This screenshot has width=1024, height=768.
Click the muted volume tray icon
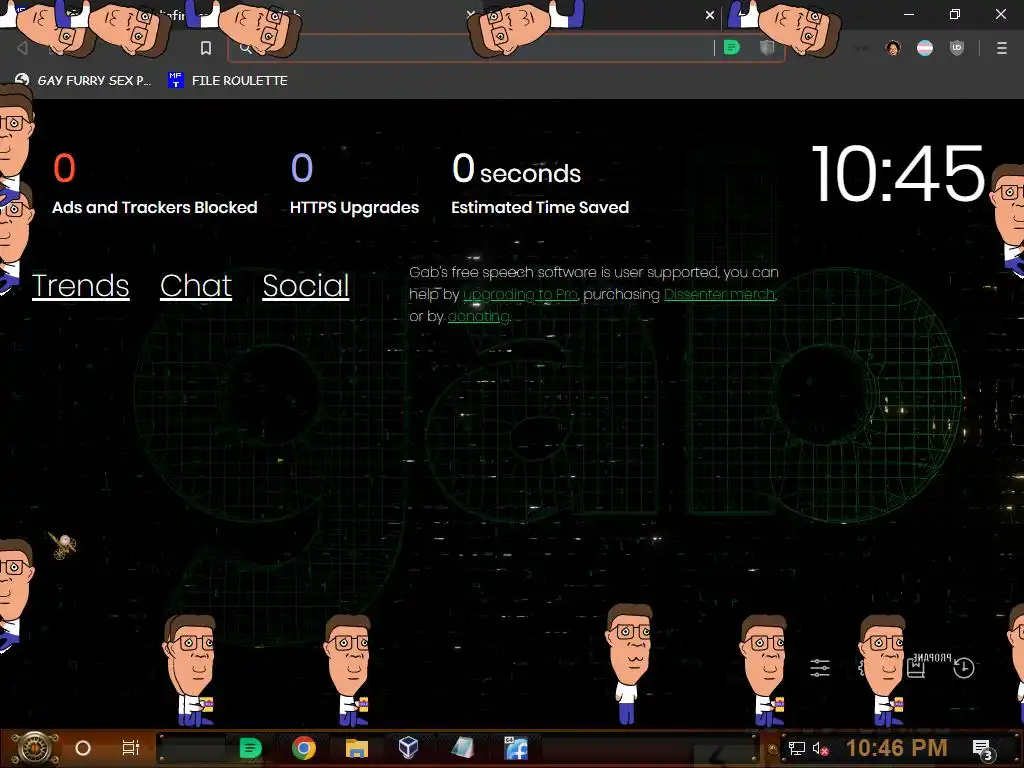(x=820, y=748)
